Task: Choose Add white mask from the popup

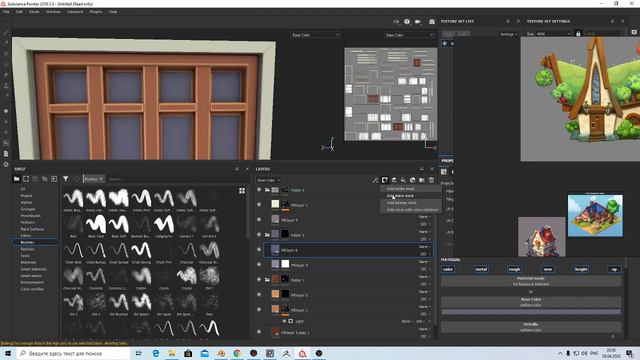Action: coord(411,189)
